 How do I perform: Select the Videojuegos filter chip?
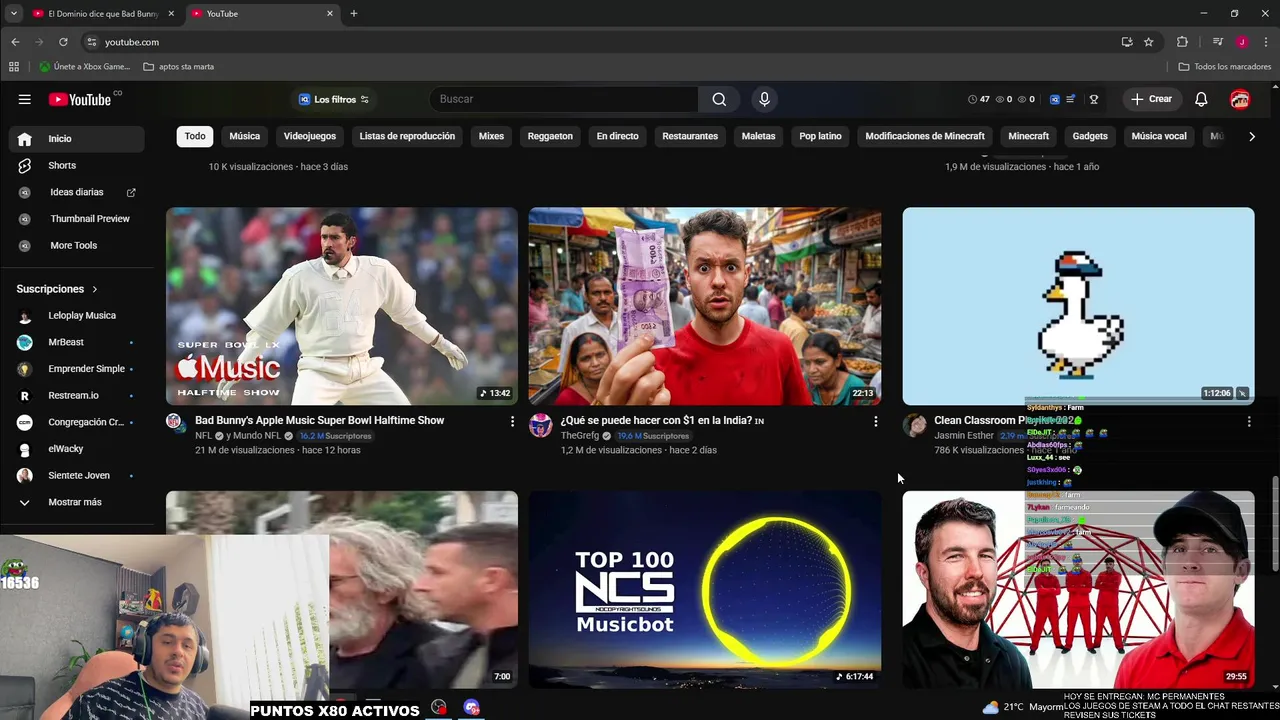click(310, 136)
